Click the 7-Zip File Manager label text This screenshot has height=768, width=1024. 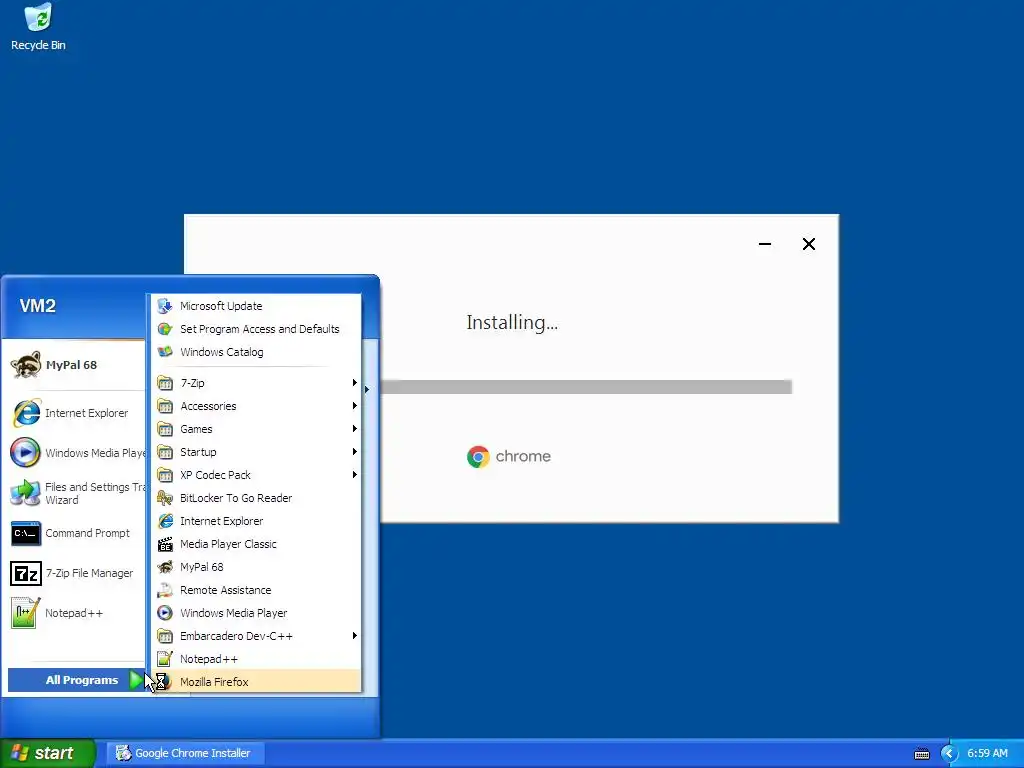(x=89, y=573)
